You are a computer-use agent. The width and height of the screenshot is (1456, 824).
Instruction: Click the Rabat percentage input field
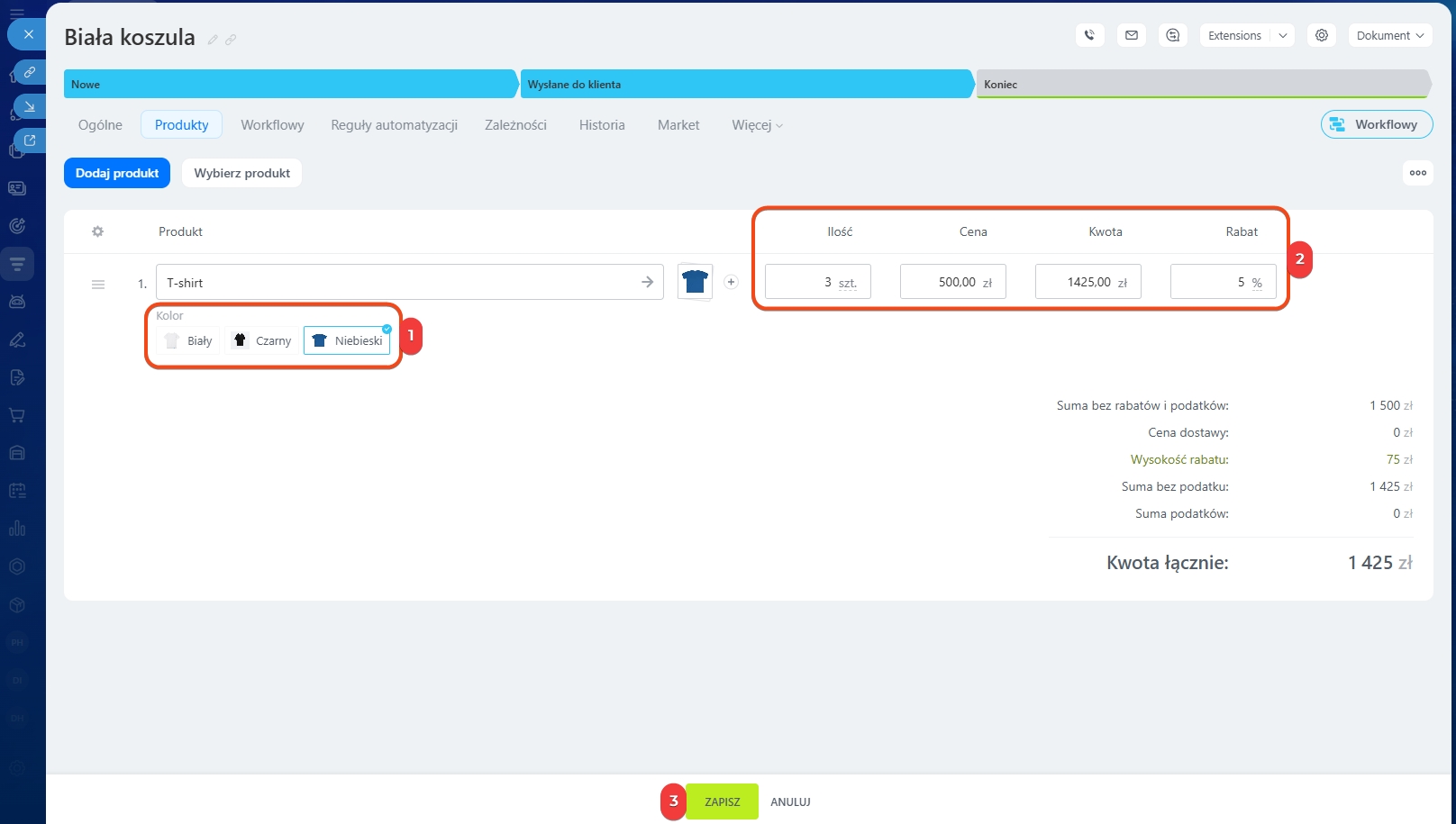pyautogui.click(x=1212, y=282)
